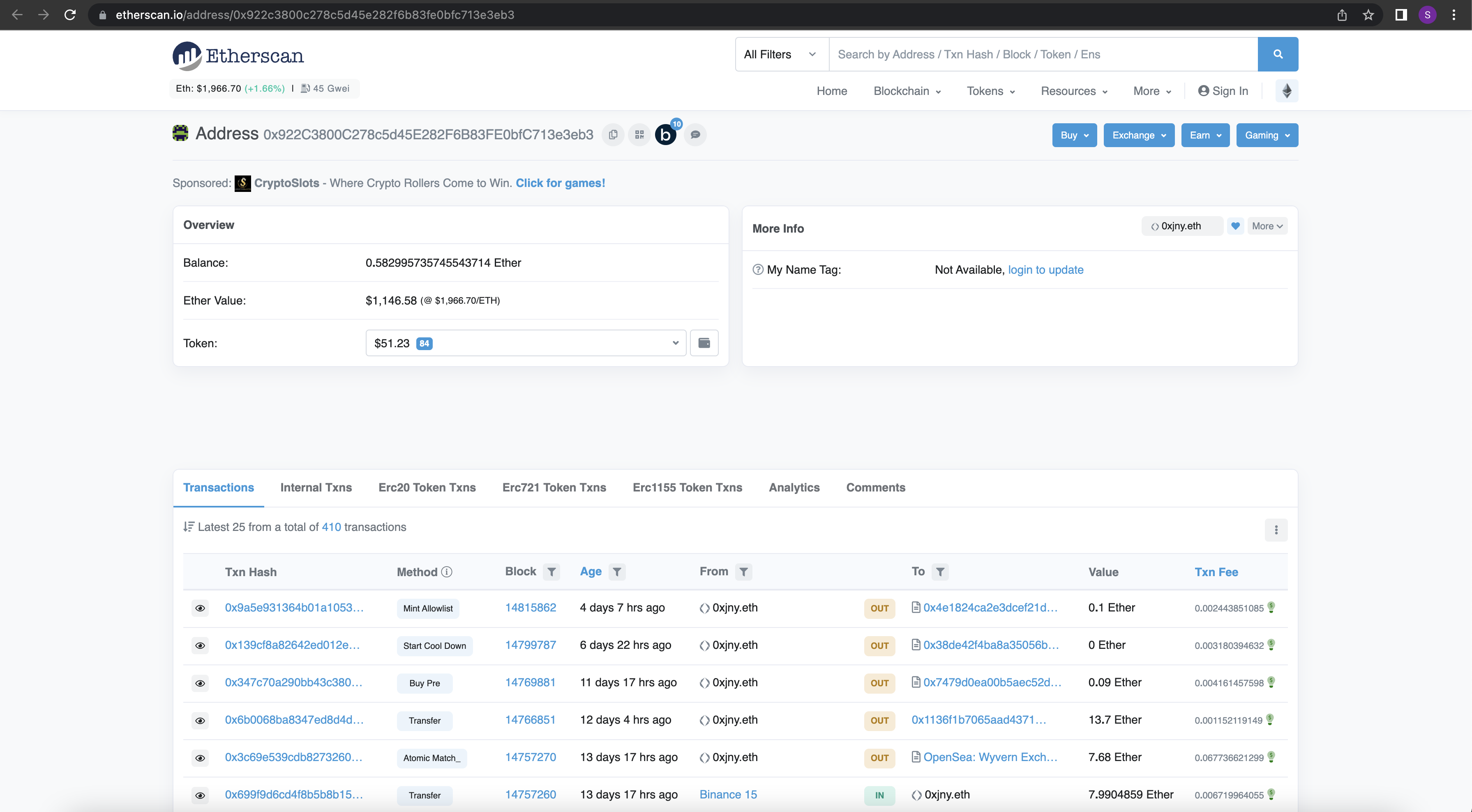
Task: Toggle eye preview for Buy Pre transaction
Action: tap(200, 683)
